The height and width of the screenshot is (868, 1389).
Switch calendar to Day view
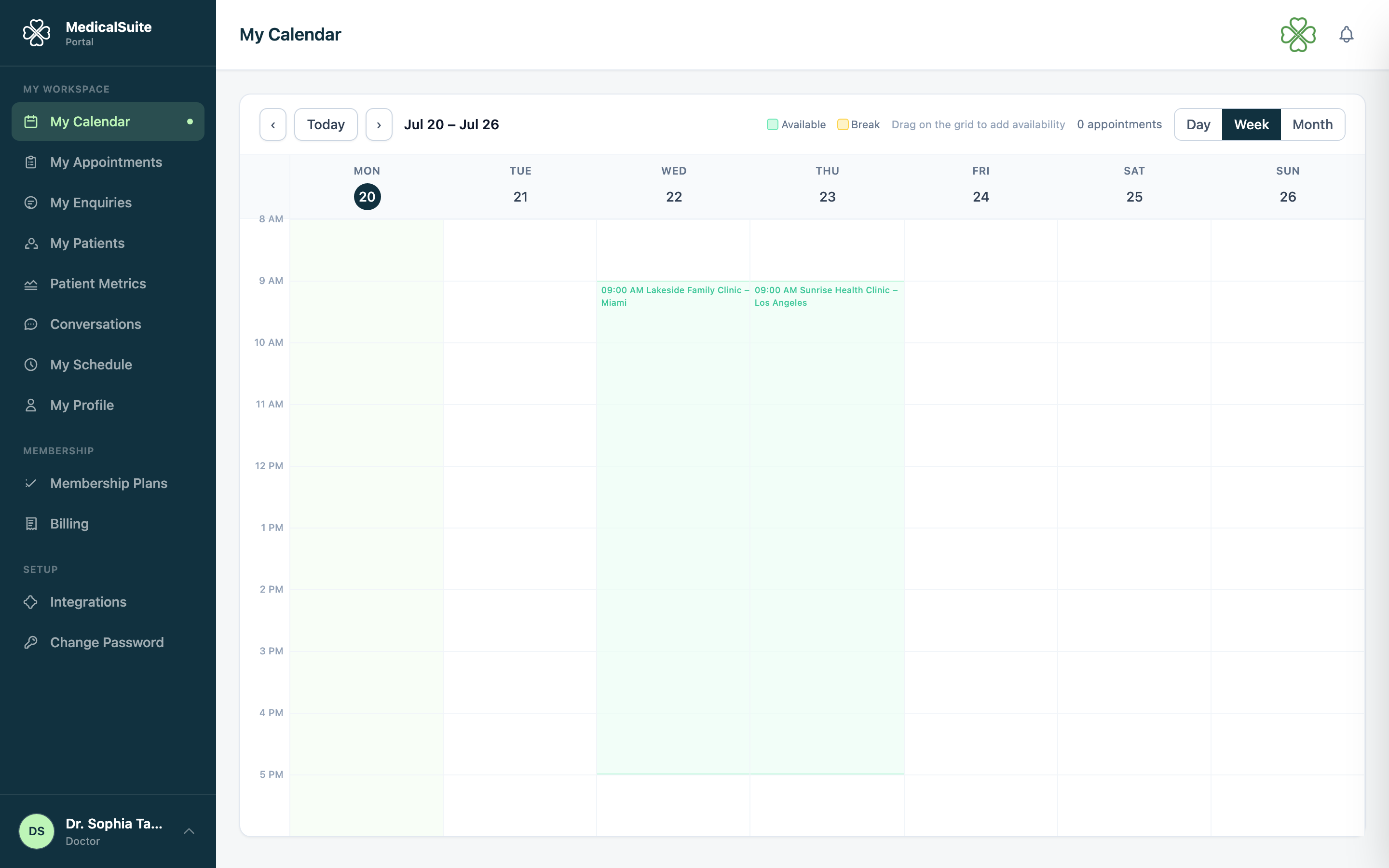coord(1198,124)
